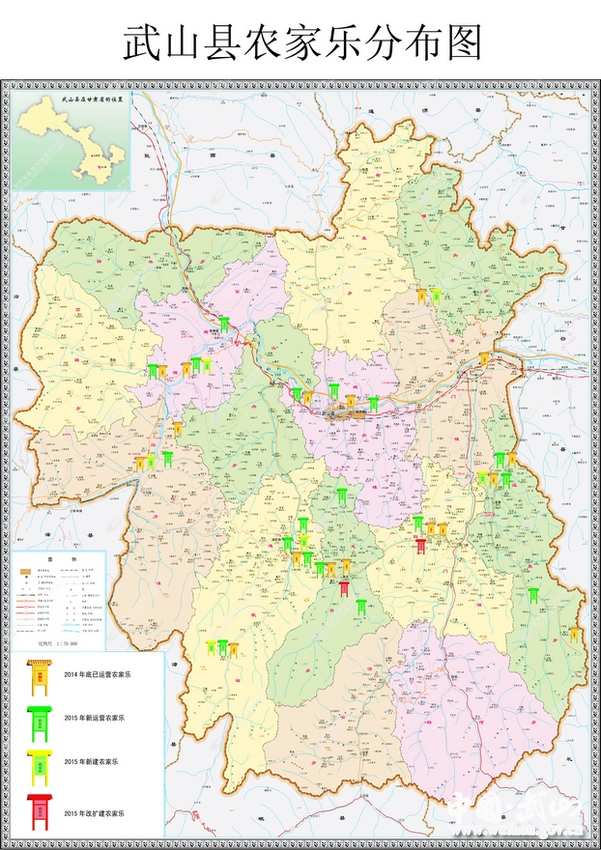The height and width of the screenshot is (850, 601).
Task: Click the green marker in the southwest trio
Action: tap(223, 647)
